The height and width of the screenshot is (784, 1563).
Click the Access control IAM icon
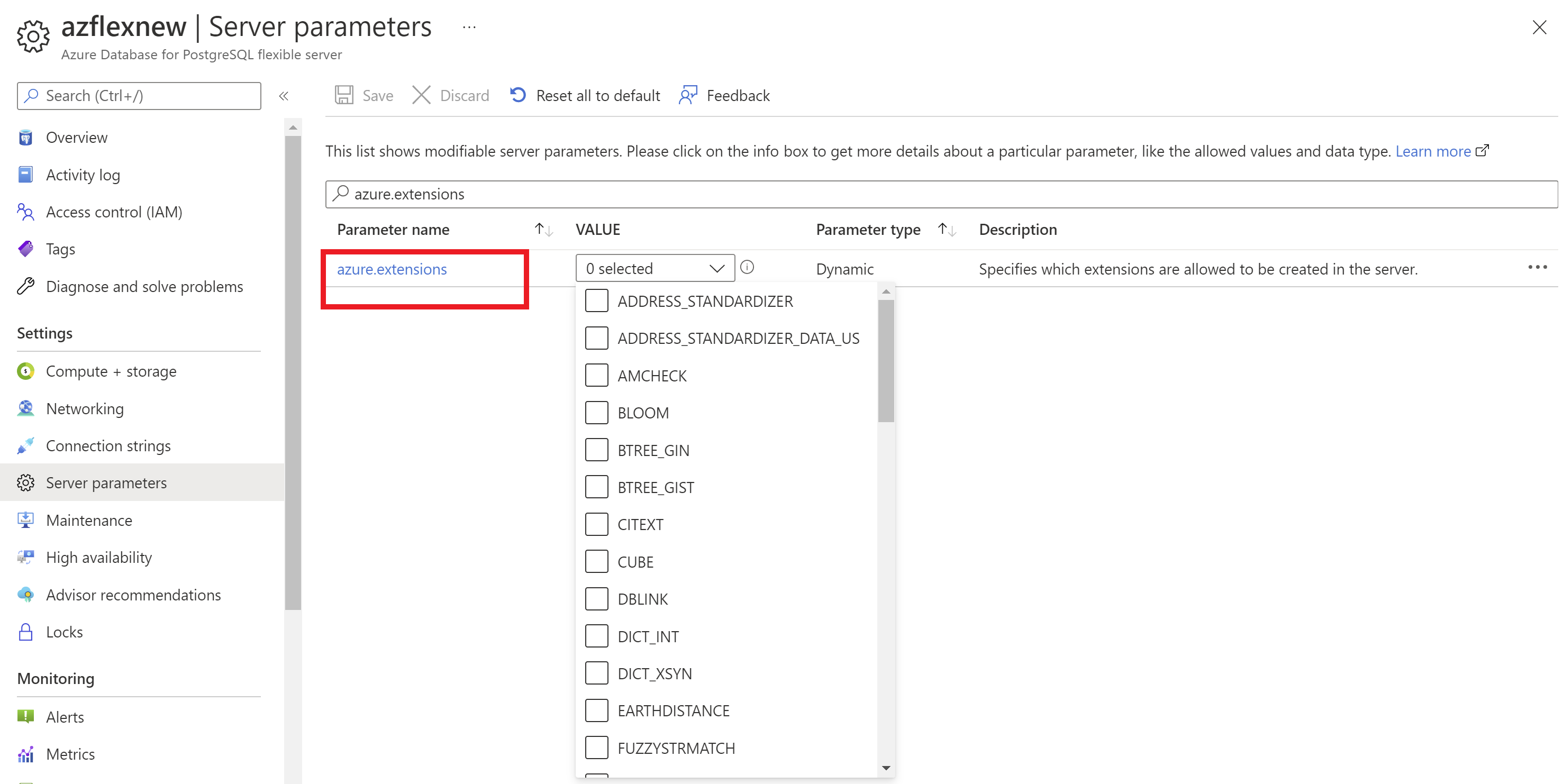pyautogui.click(x=26, y=211)
